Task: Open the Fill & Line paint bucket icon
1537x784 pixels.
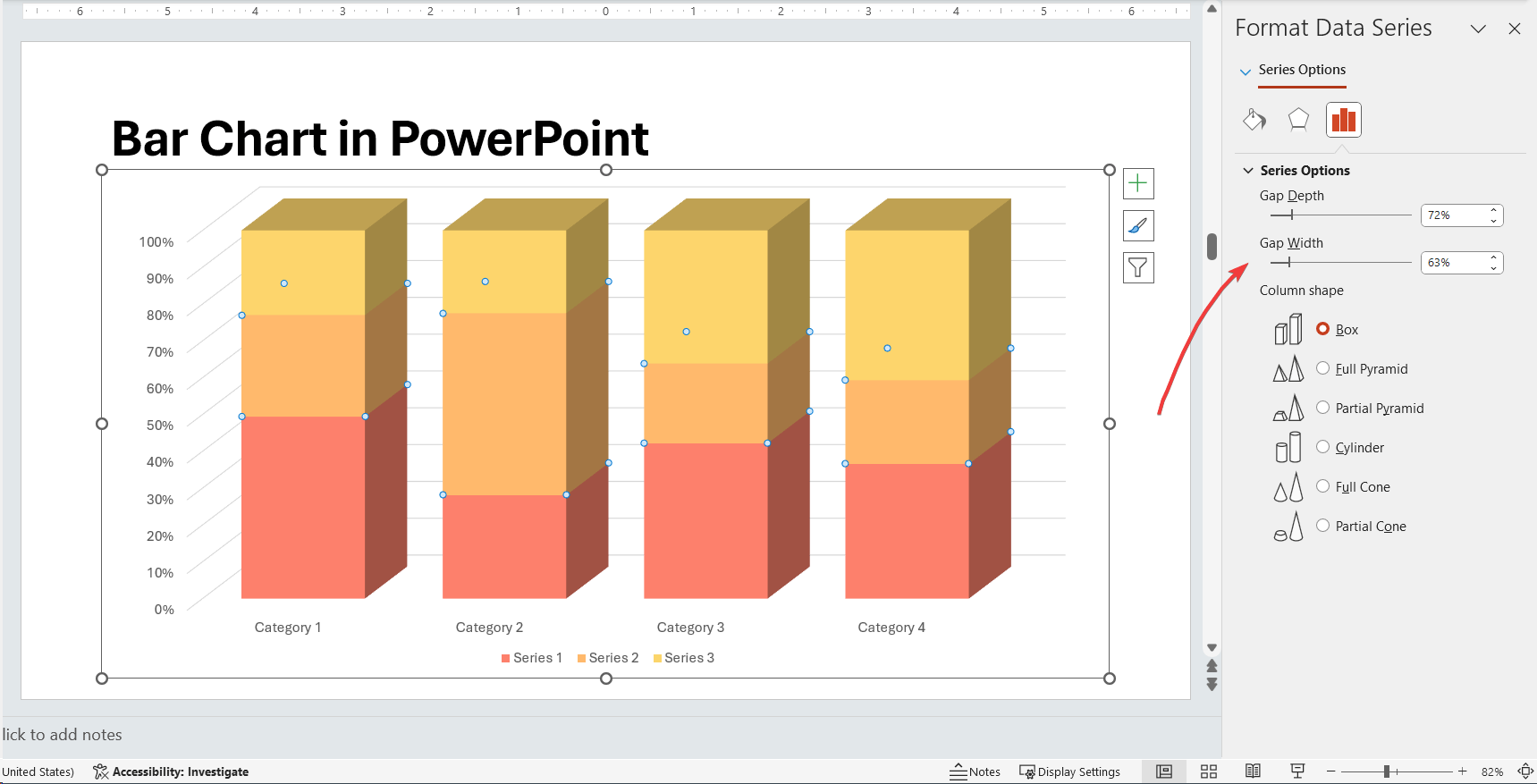Action: pos(1254,120)
